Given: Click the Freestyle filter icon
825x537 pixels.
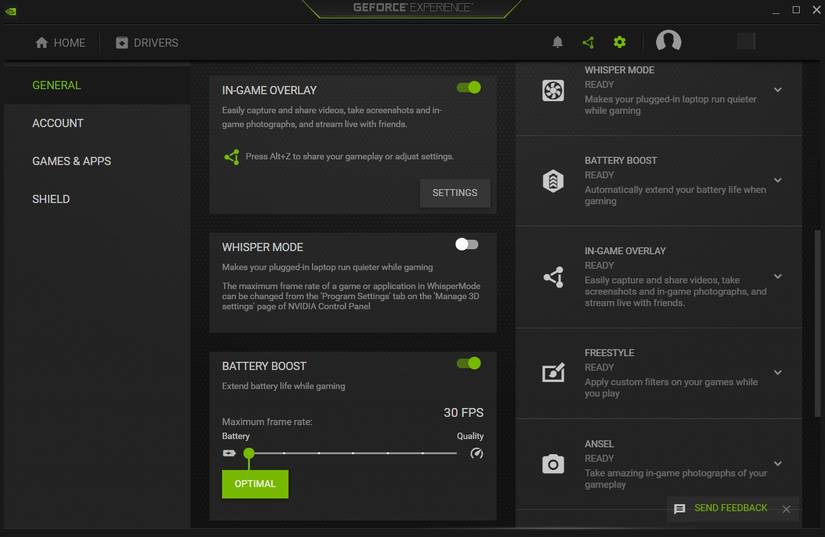Looking at the screenshot, I should tap(553, 372).
